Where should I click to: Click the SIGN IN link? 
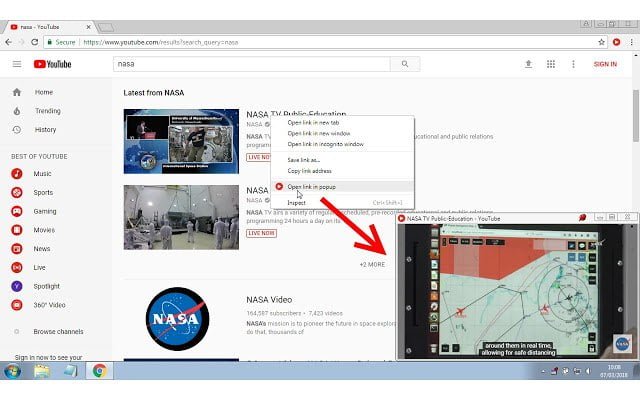605,64
